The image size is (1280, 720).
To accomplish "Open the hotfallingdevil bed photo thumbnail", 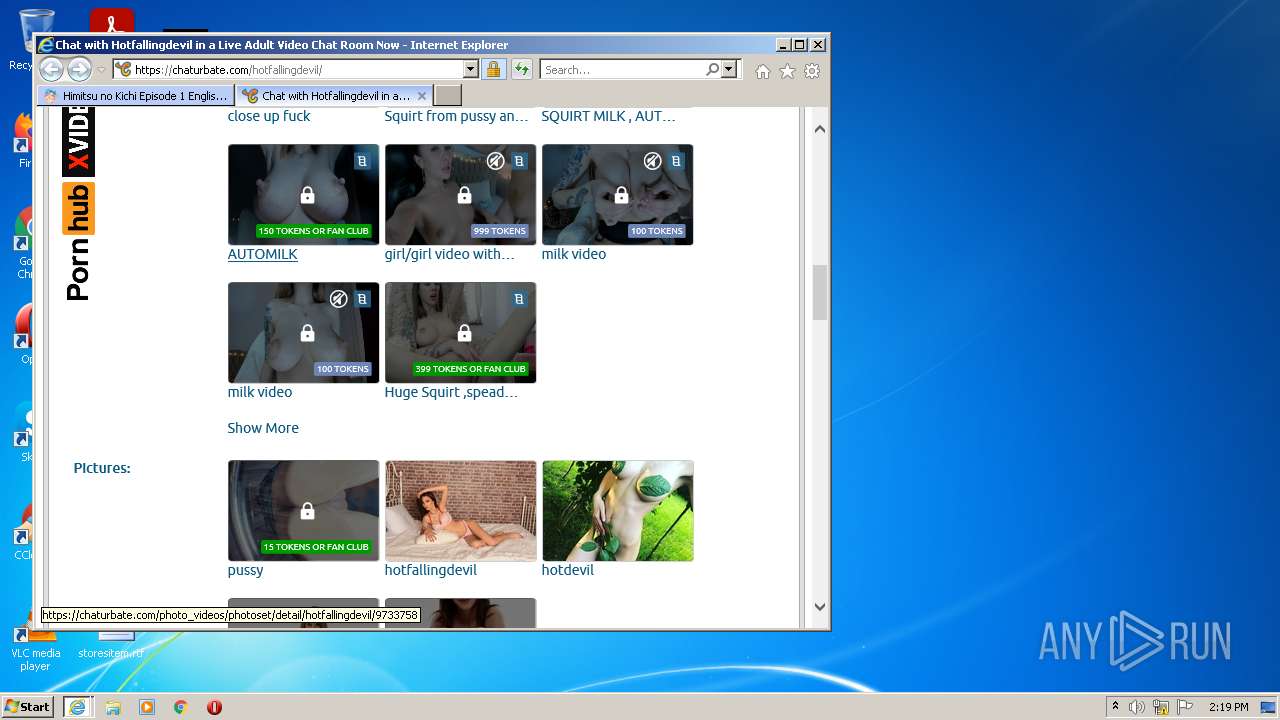I will point(460,511).
